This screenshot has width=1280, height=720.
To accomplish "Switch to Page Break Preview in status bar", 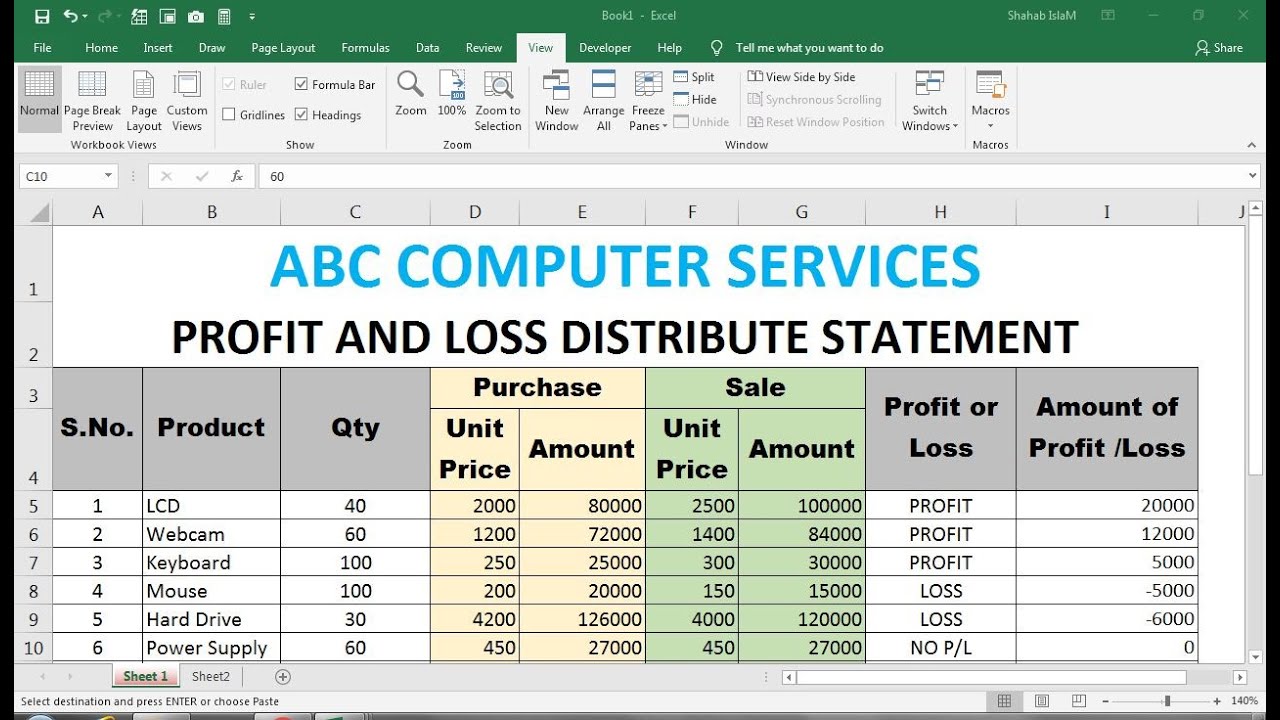I will point(1077,701).
